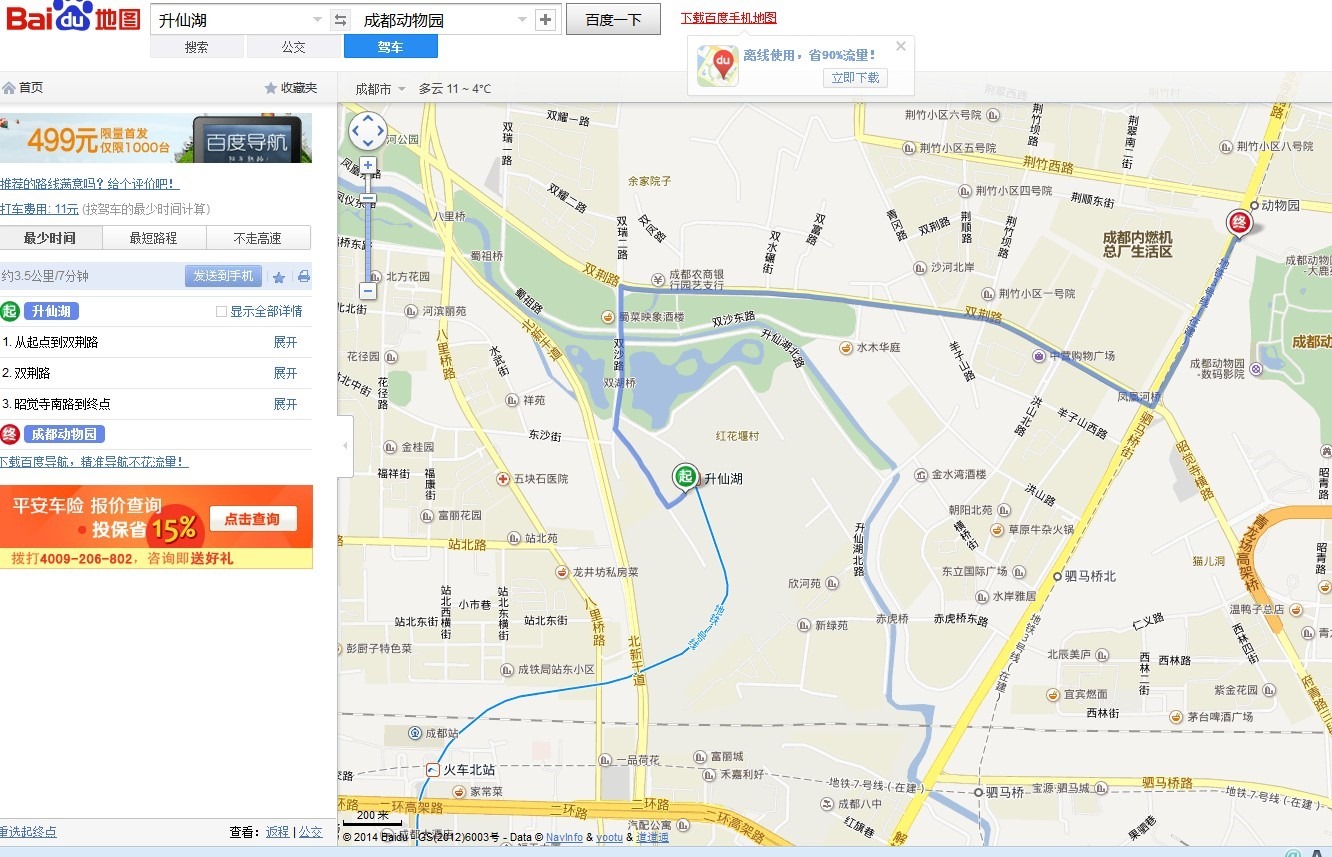Screen dimensions: 1332x857
Task: Click the 发送到手机 button
Action: (x=223, y=277)
